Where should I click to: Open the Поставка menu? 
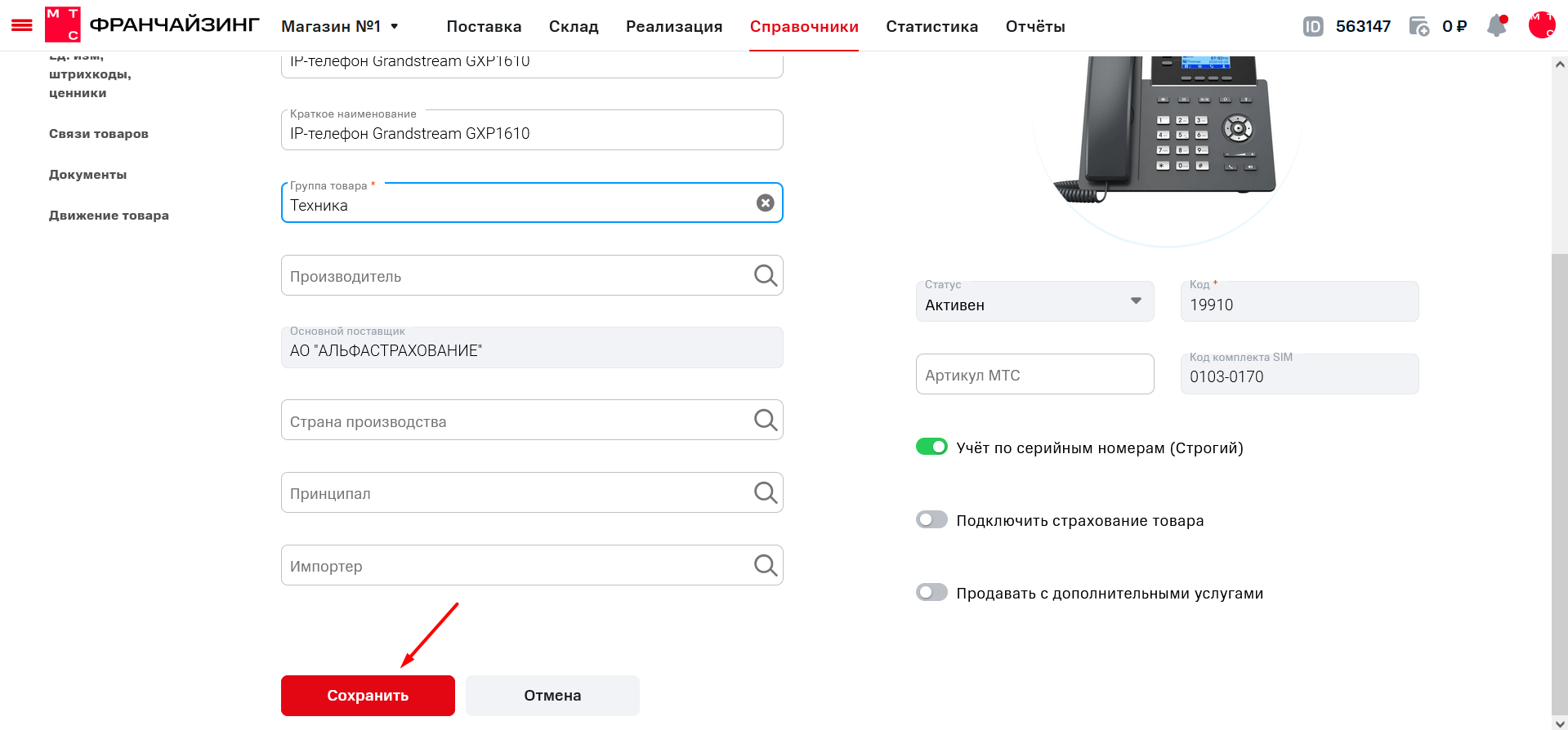[x=484, y=26]
